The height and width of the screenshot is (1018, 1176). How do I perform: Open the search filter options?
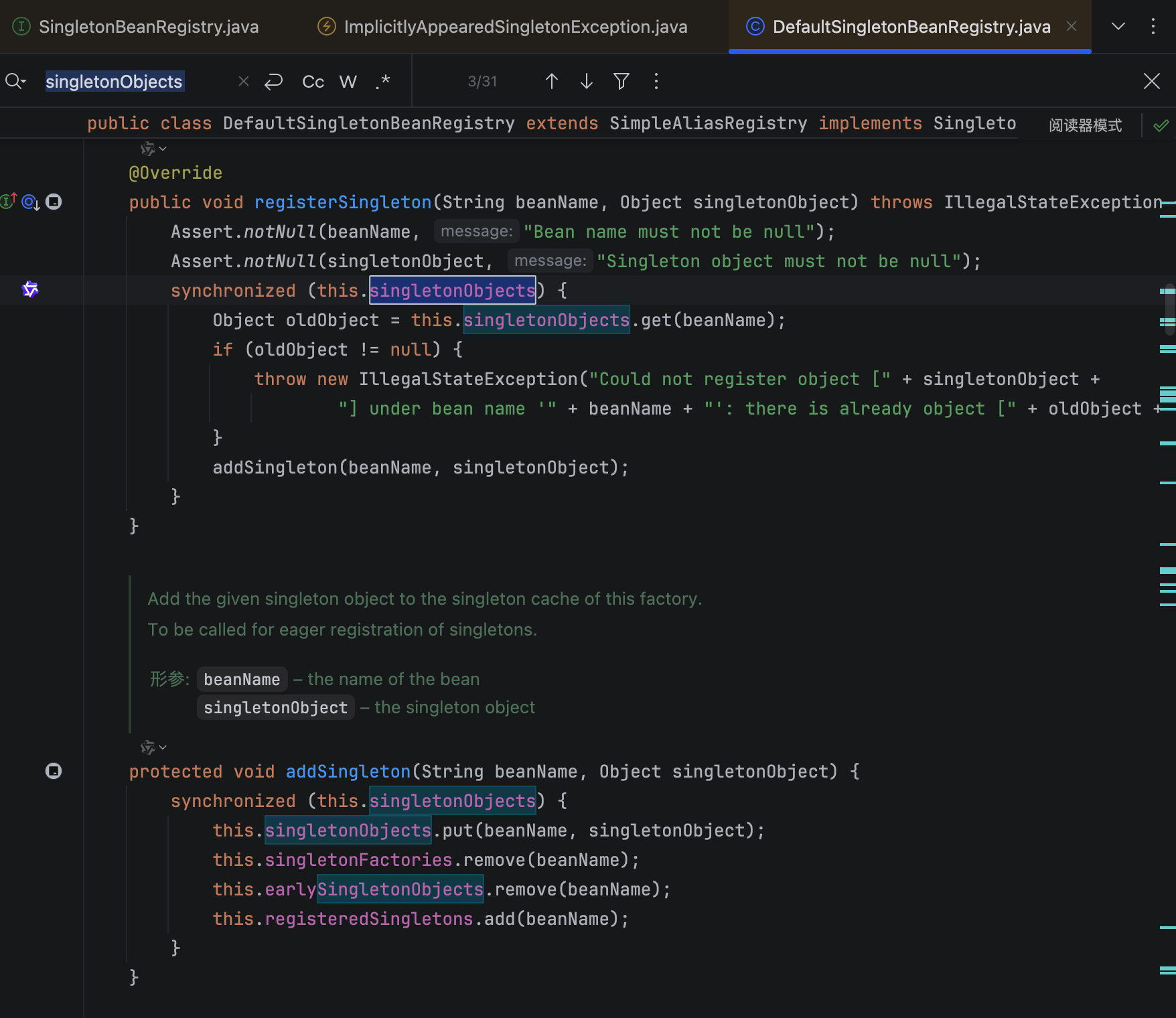pyautogui.click(x=621, y=81)
